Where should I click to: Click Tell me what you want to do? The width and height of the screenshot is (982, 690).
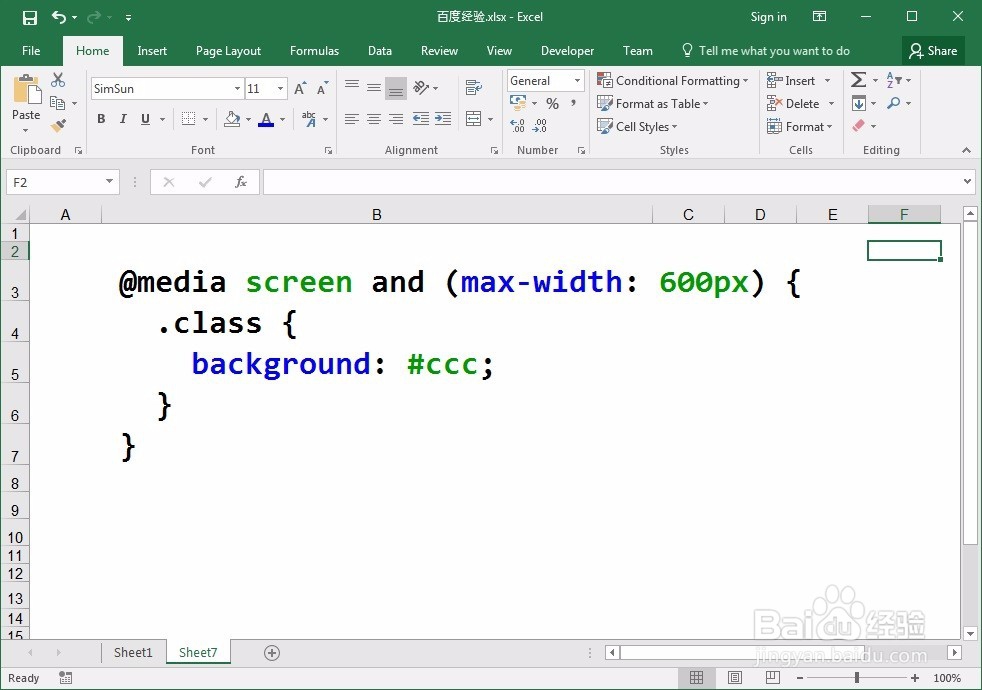(x=767, y=51)
